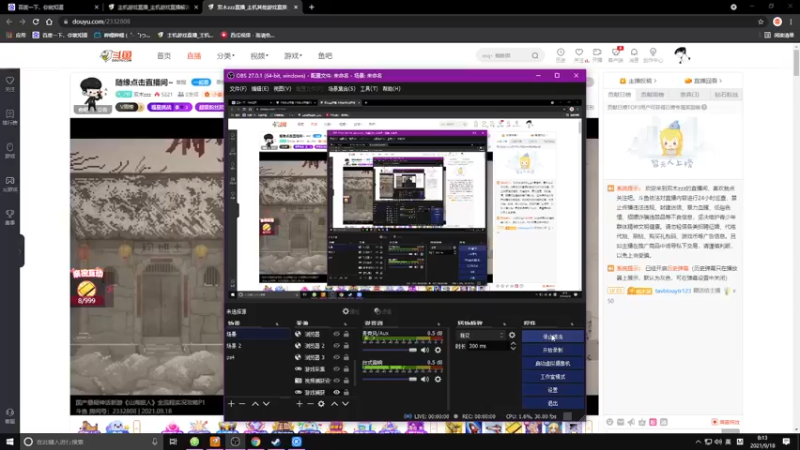Open the 帮助(H) menu in OBS
The height and width of the screenshot is (450, 800).
tap(391, 89)
